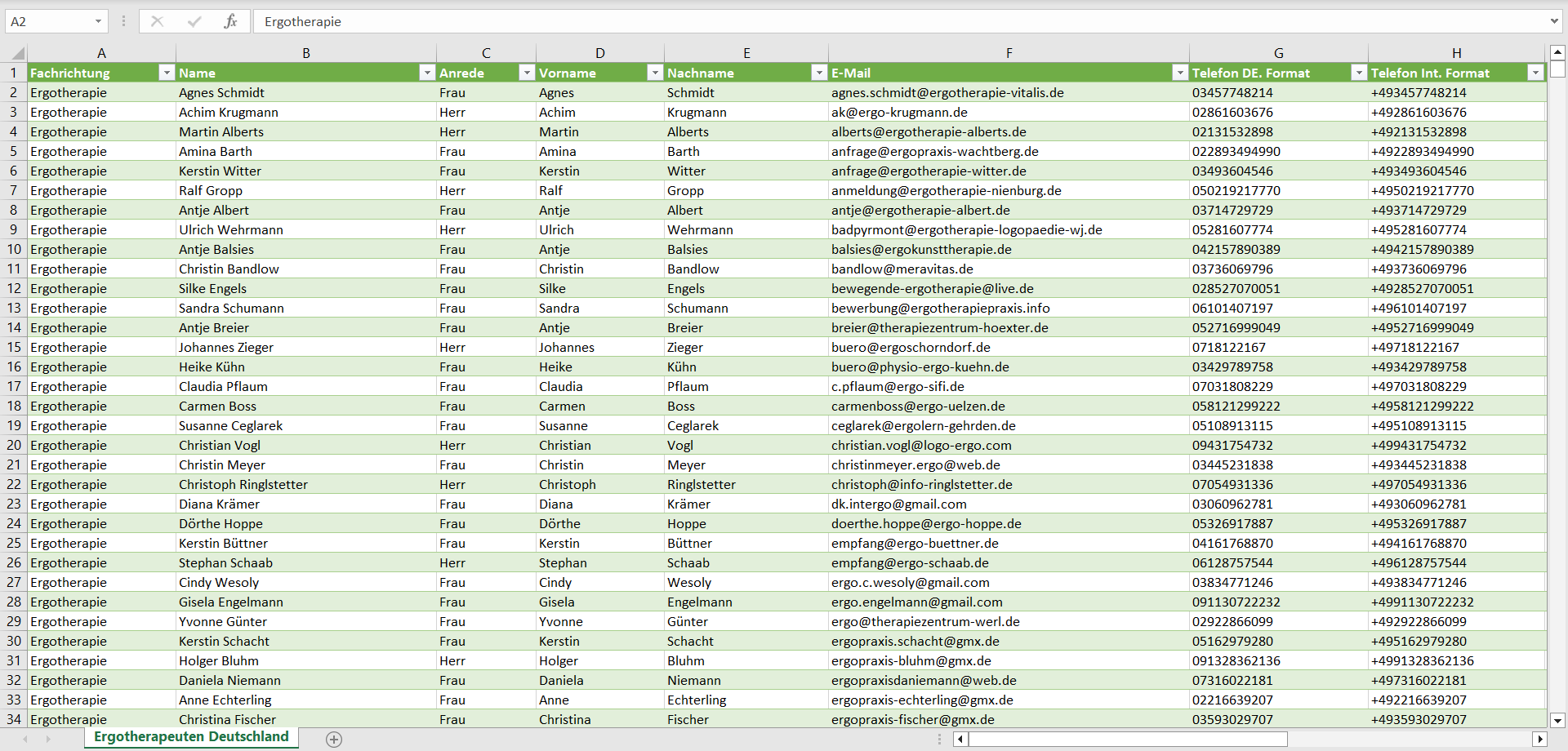Open the Insert Function fx icon
The width and height of the screenshot is (1568, 751).
pyautogui.click(x=231, y=21)
